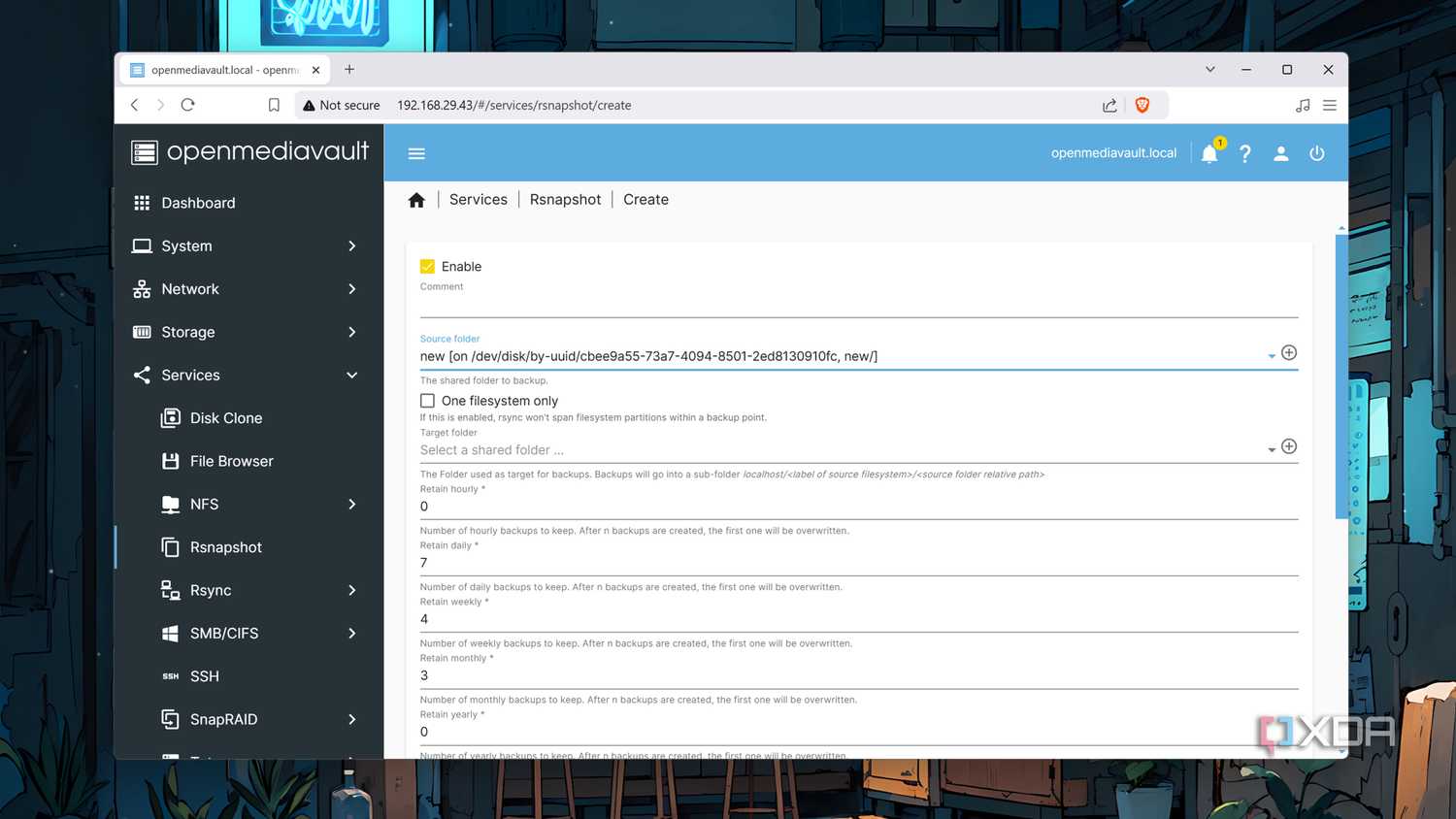Open the user account icon
Image resolution: width=1456 pixels, height=819 pixels.
coord(1281,153)
